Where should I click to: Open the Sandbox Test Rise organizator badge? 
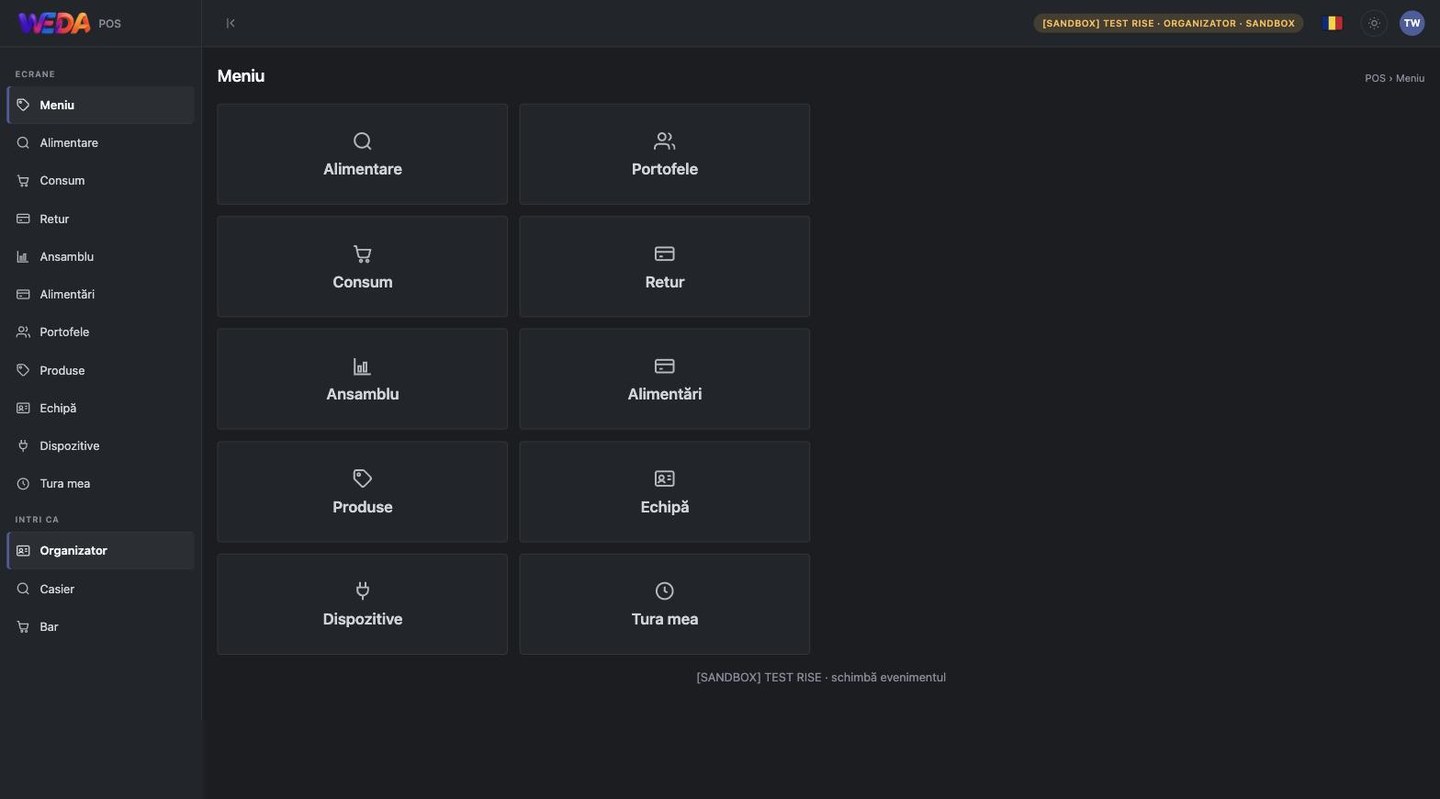point(1168,23)
